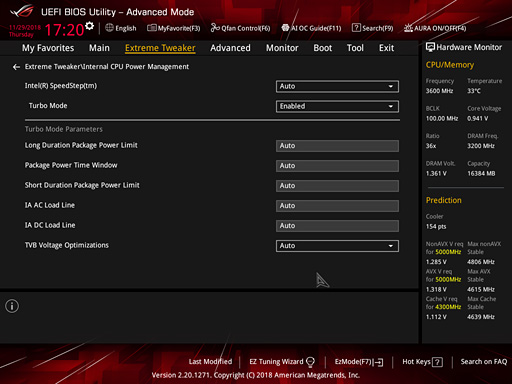The image size is (512, 384).
Task: Click the info icon in help area
Action: (x=12, y=306)
